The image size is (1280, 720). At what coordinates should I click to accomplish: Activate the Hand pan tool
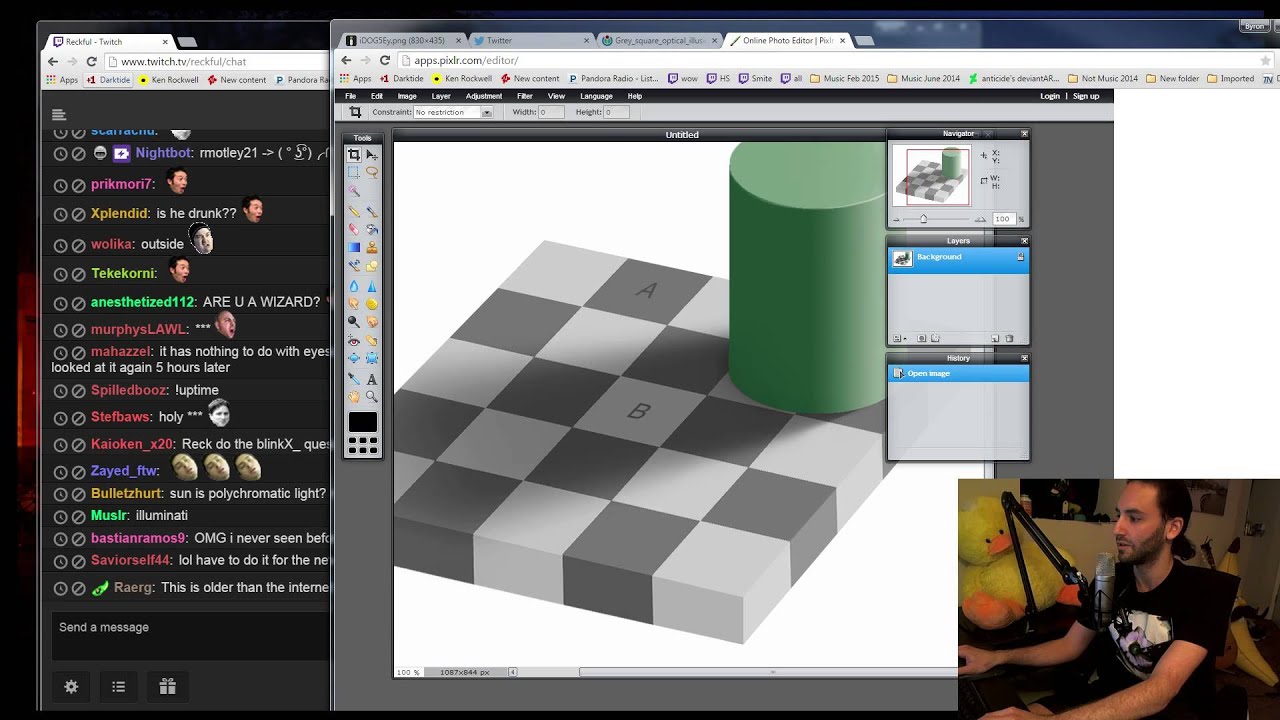click(354, 397)
